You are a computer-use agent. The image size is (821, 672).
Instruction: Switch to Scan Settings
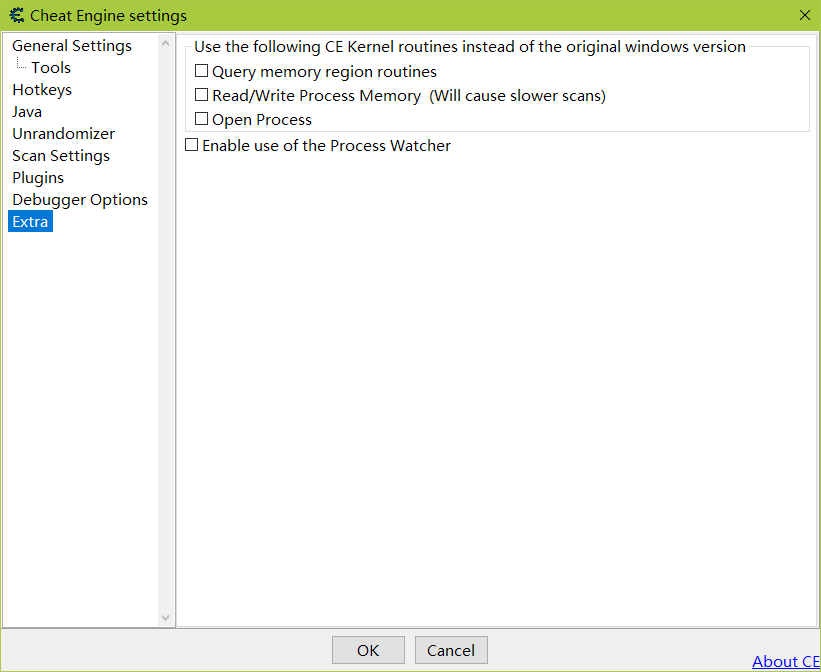[61, 156]
